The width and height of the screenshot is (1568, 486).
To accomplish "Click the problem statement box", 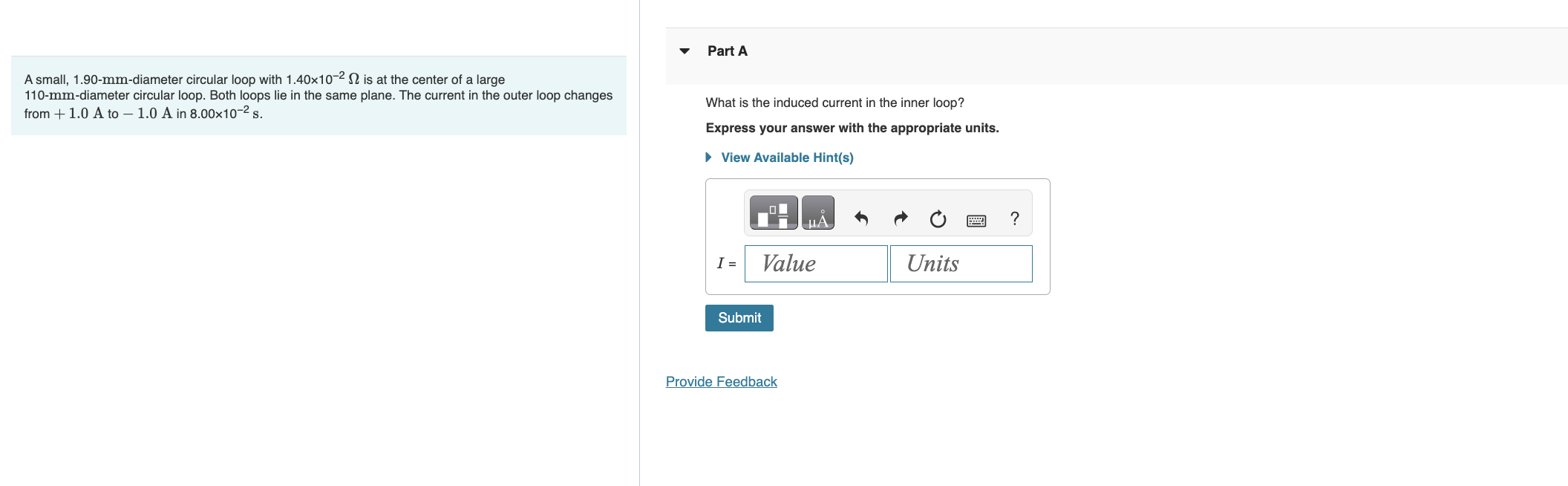I will click(x=318, y=96).
